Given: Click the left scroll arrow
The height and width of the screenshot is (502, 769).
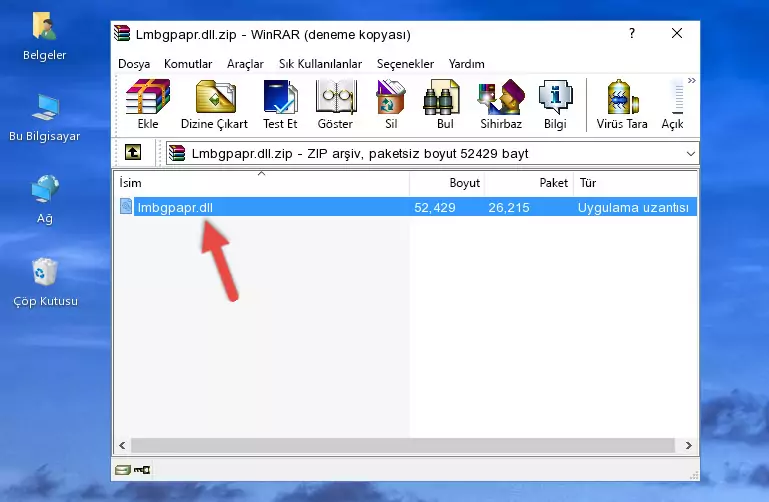Looking at the screenshot, I should [123, 445].
